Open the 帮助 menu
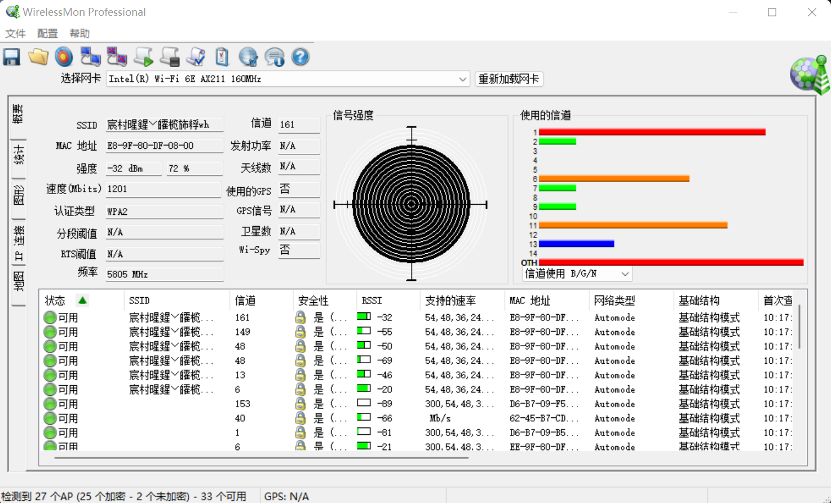This screenshot has width=832, height=504. 80,33
